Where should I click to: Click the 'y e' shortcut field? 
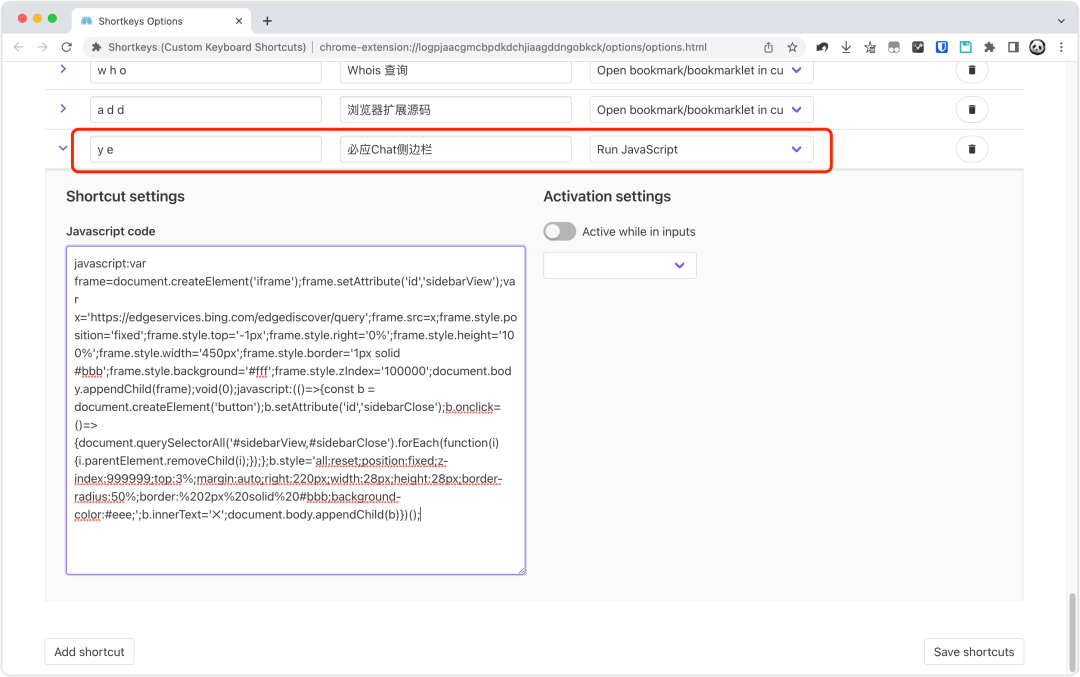pyautogui.click(x=206, y=149)
